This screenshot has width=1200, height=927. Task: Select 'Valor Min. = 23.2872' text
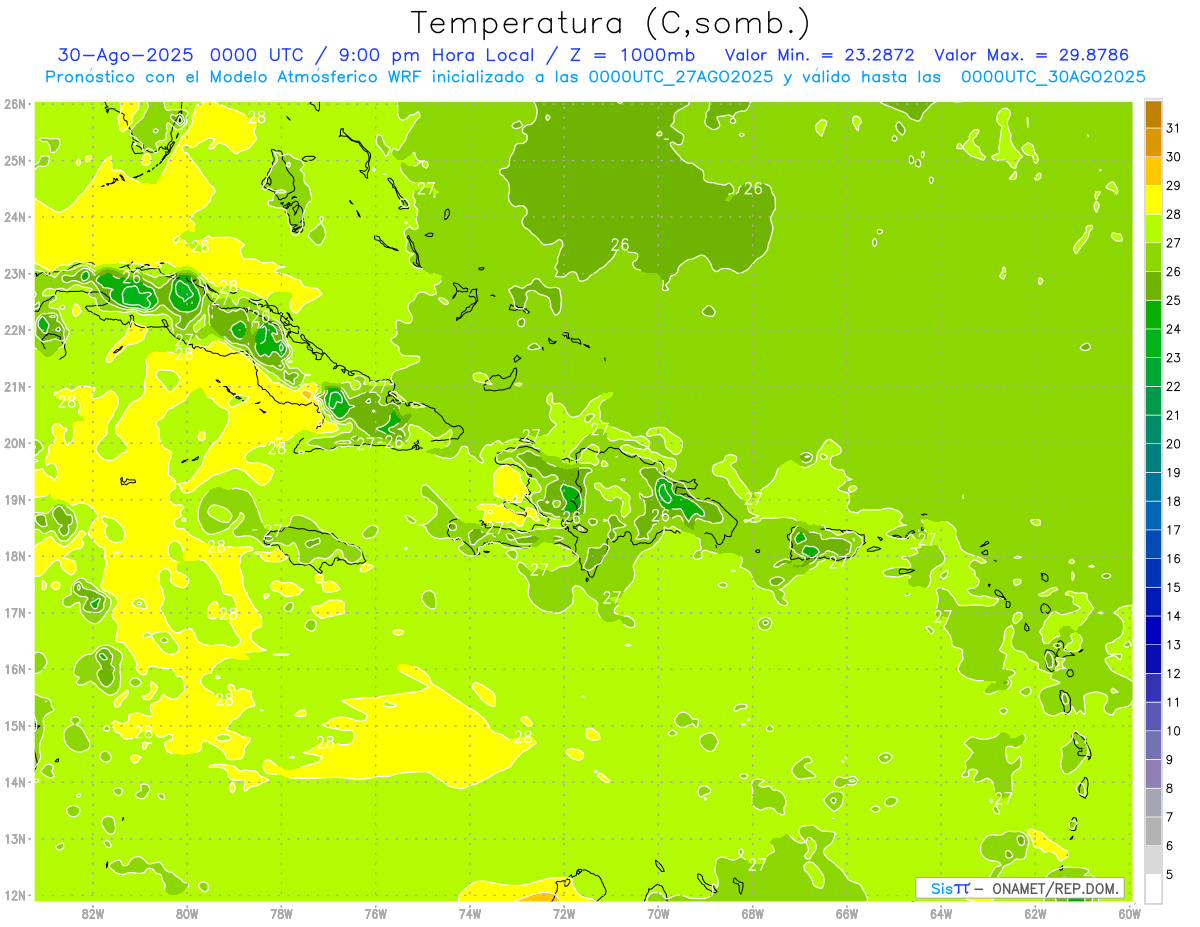coord(819,56)
